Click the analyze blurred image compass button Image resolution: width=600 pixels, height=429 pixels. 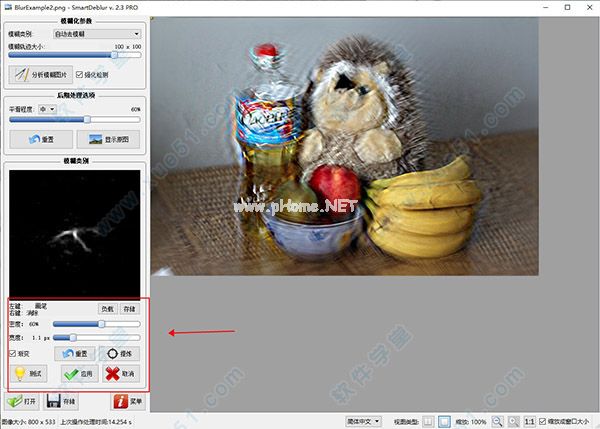[39, 74]
